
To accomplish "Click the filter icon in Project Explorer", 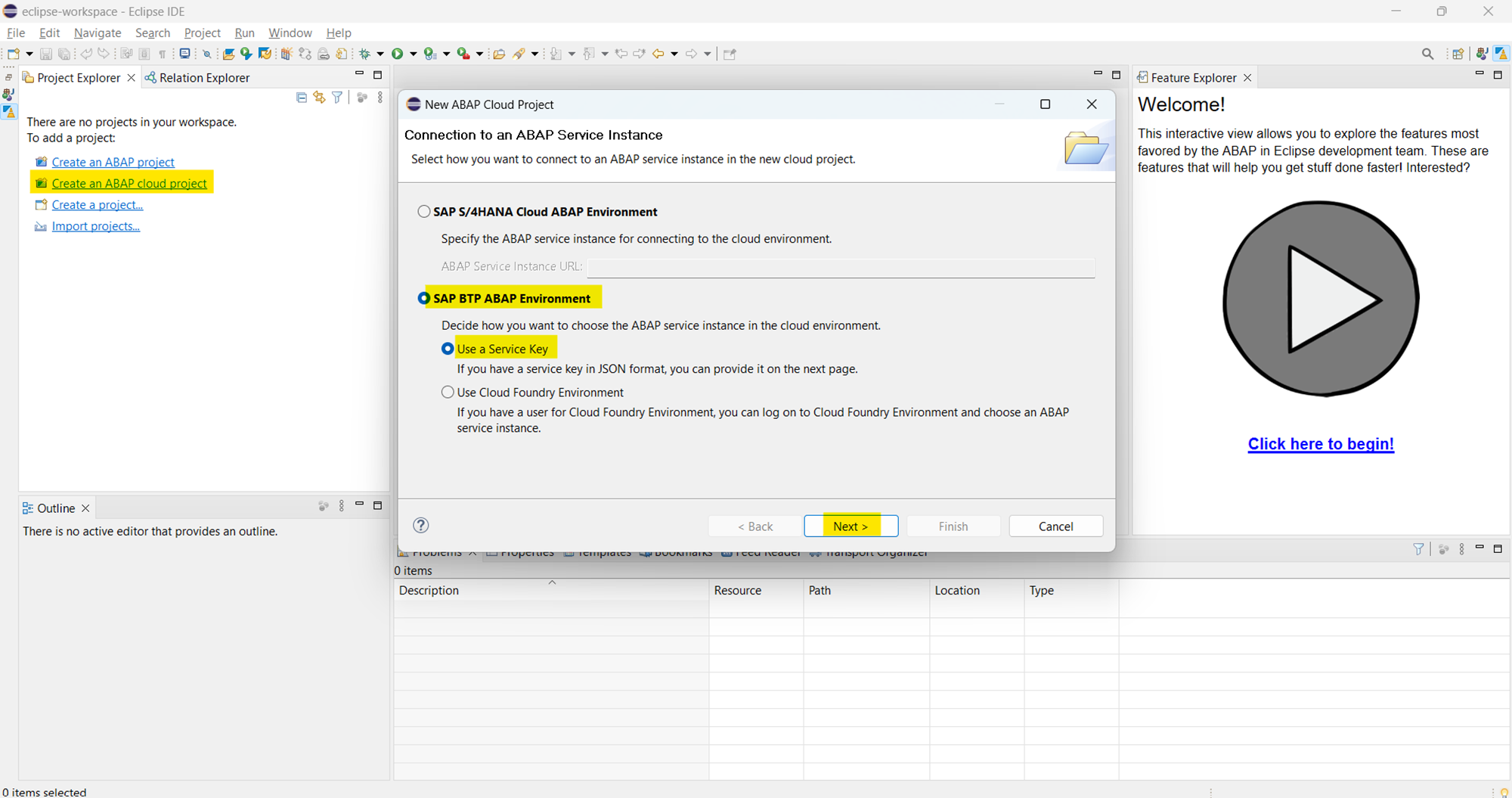I will (337, 98).
